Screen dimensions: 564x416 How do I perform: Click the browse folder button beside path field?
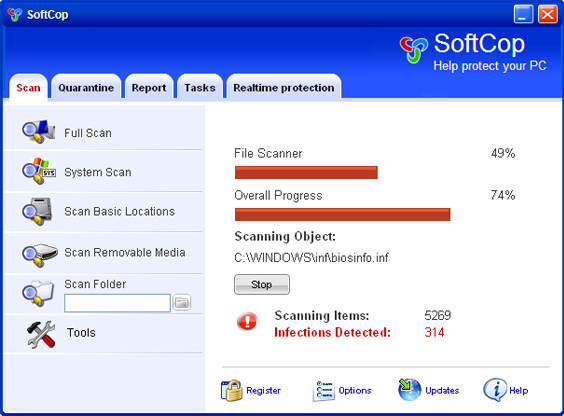coord(182,302)
